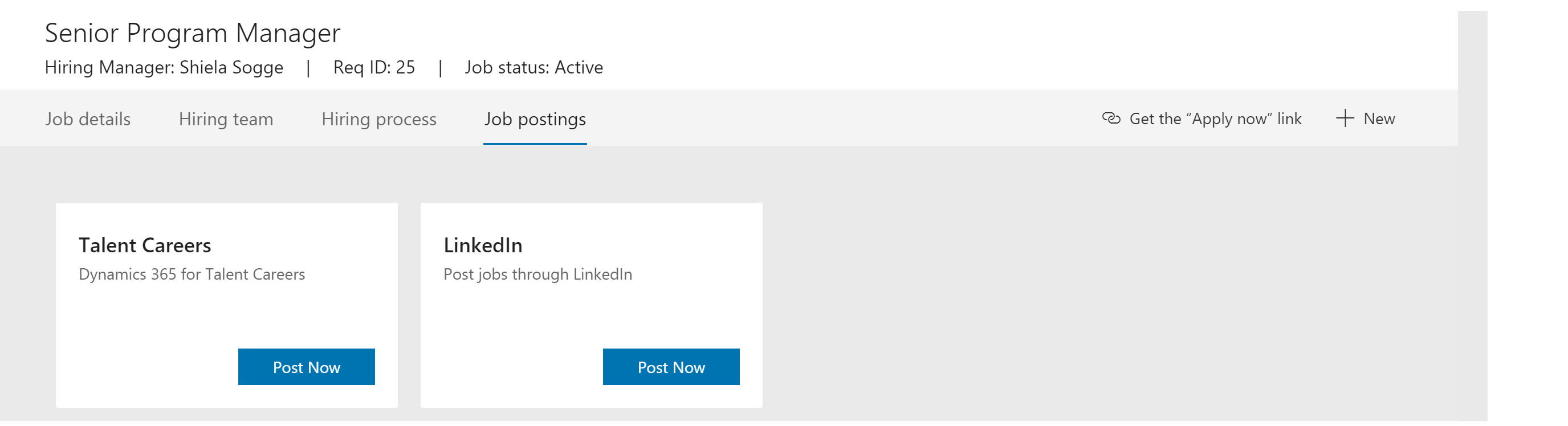Screen dimensions: 1568x426
Task: Click "Post jobs through LinkedIn" description
Action: click(x=537, y=275)
